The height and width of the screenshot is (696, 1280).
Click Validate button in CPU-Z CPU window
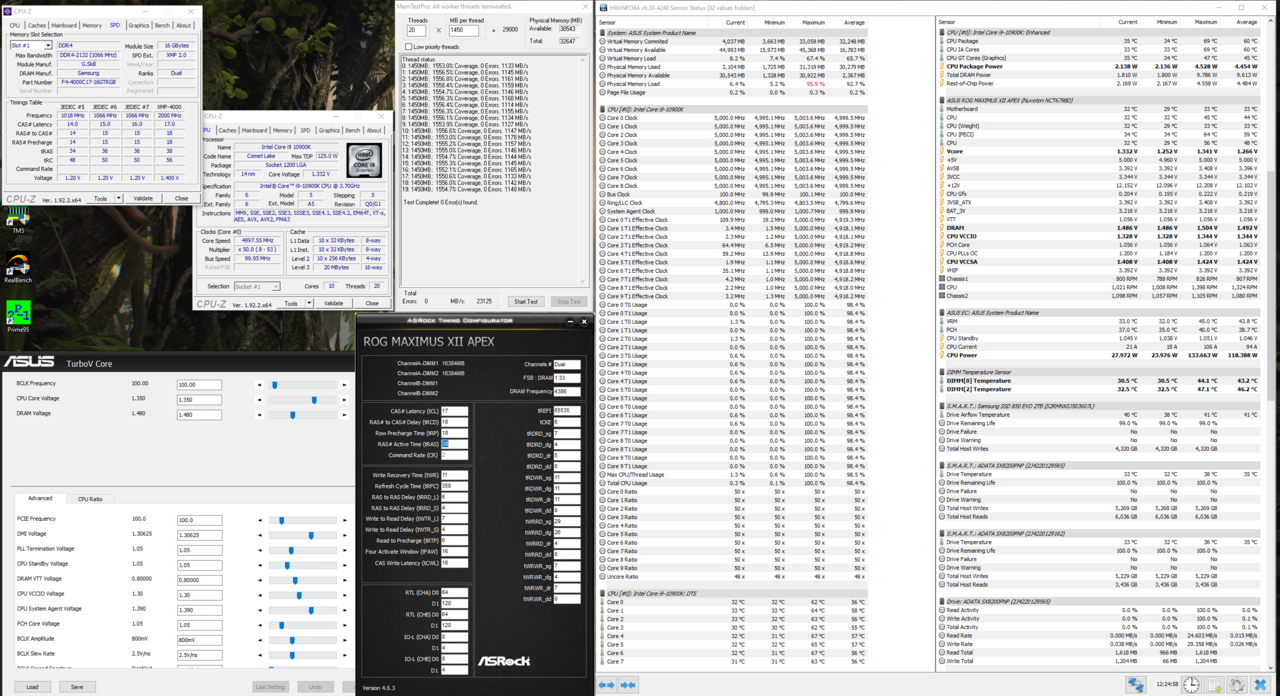334,303
